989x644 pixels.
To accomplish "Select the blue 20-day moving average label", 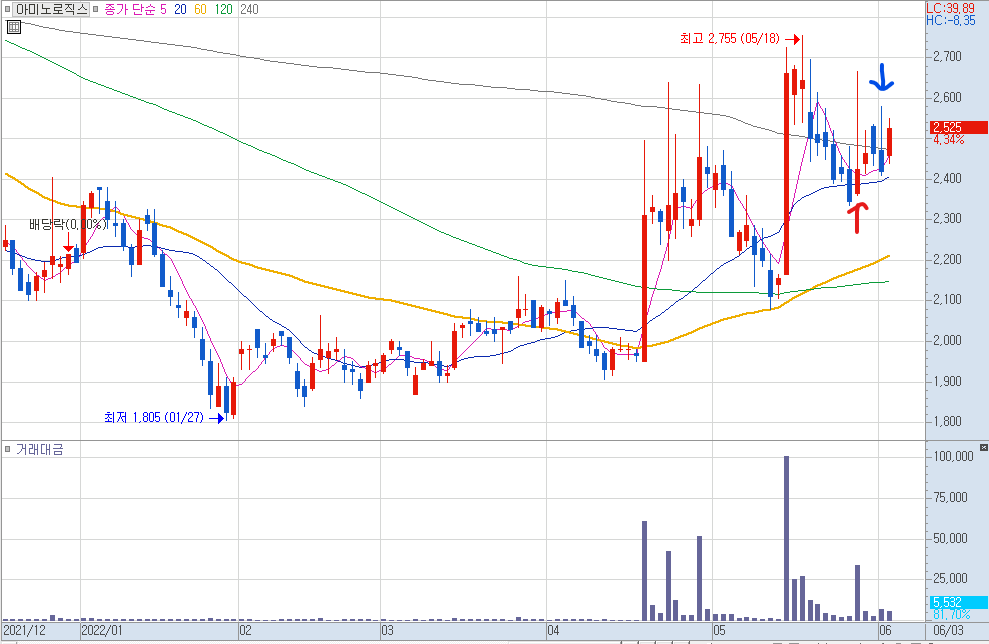I will click(180, 9).
